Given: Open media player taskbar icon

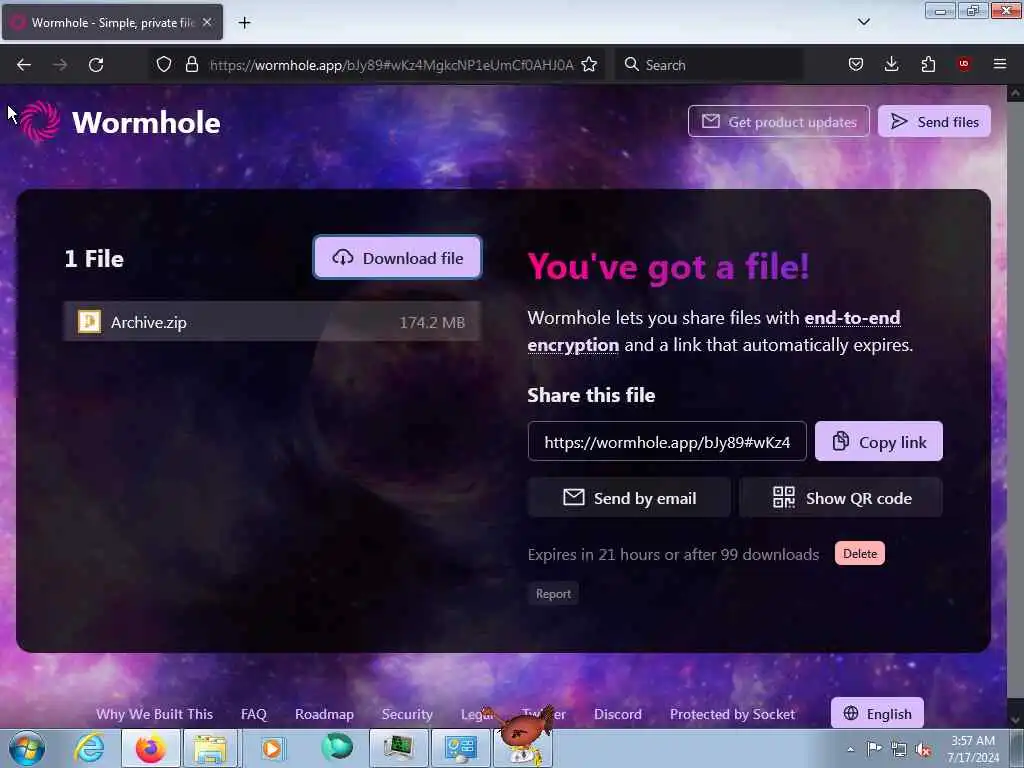Looking at the screenshot, I should (x=272, y=748).
